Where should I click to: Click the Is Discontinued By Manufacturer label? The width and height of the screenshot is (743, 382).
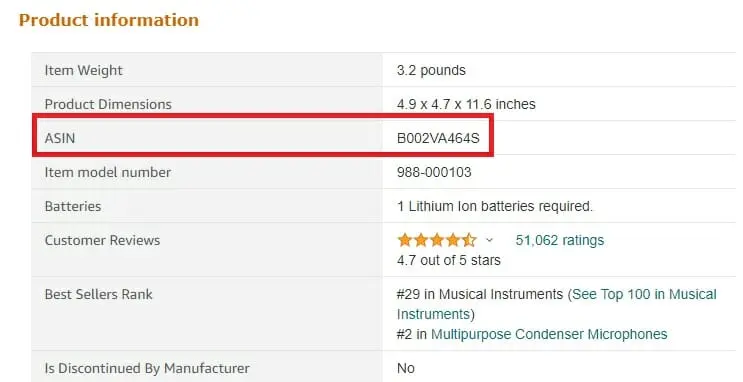click(147, 368)
